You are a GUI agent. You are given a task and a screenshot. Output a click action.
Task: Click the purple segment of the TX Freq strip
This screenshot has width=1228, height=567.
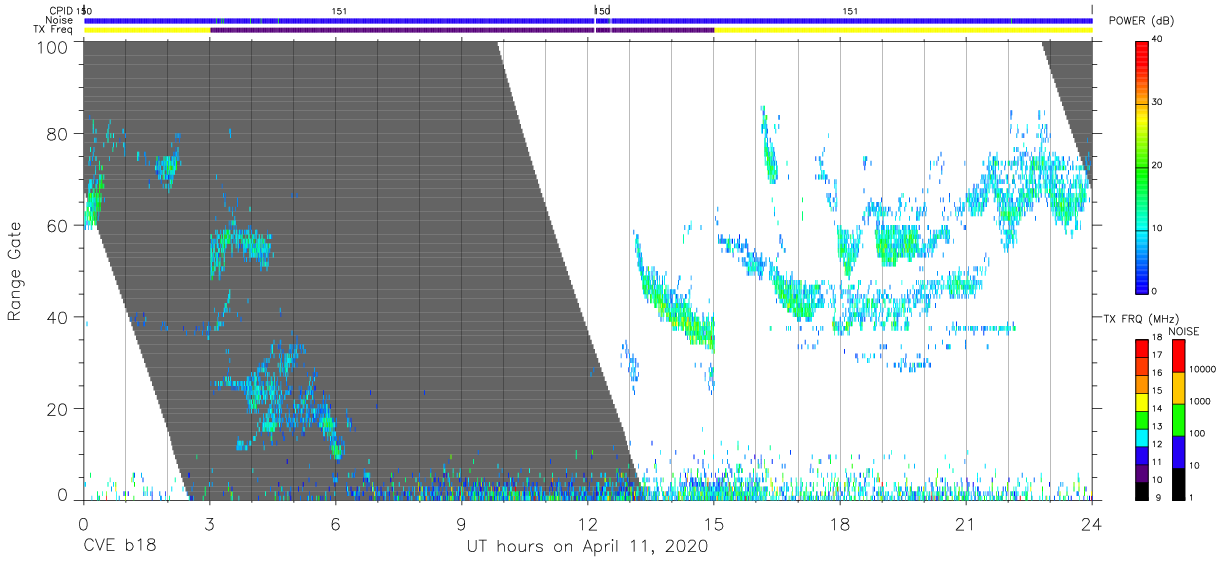click(x=462, y=30)
